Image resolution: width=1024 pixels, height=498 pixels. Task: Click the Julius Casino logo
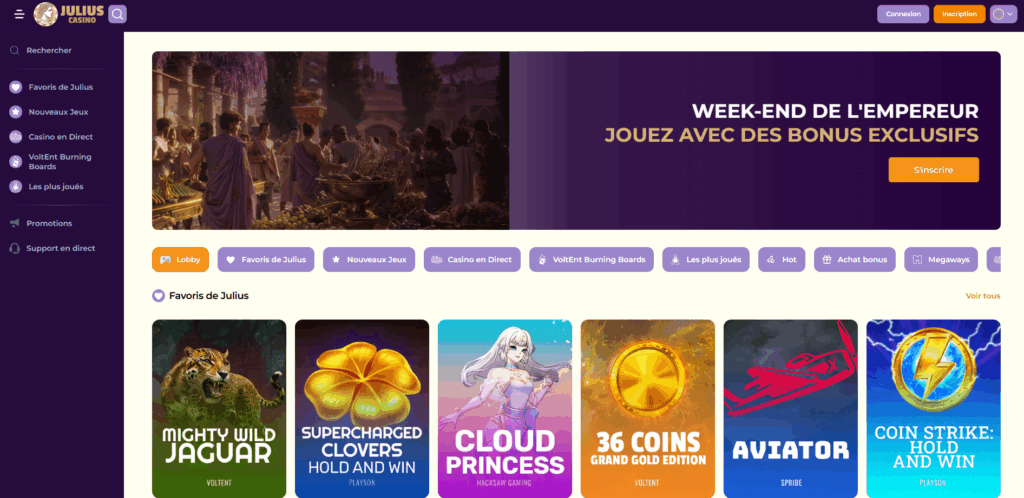point(69,14)
